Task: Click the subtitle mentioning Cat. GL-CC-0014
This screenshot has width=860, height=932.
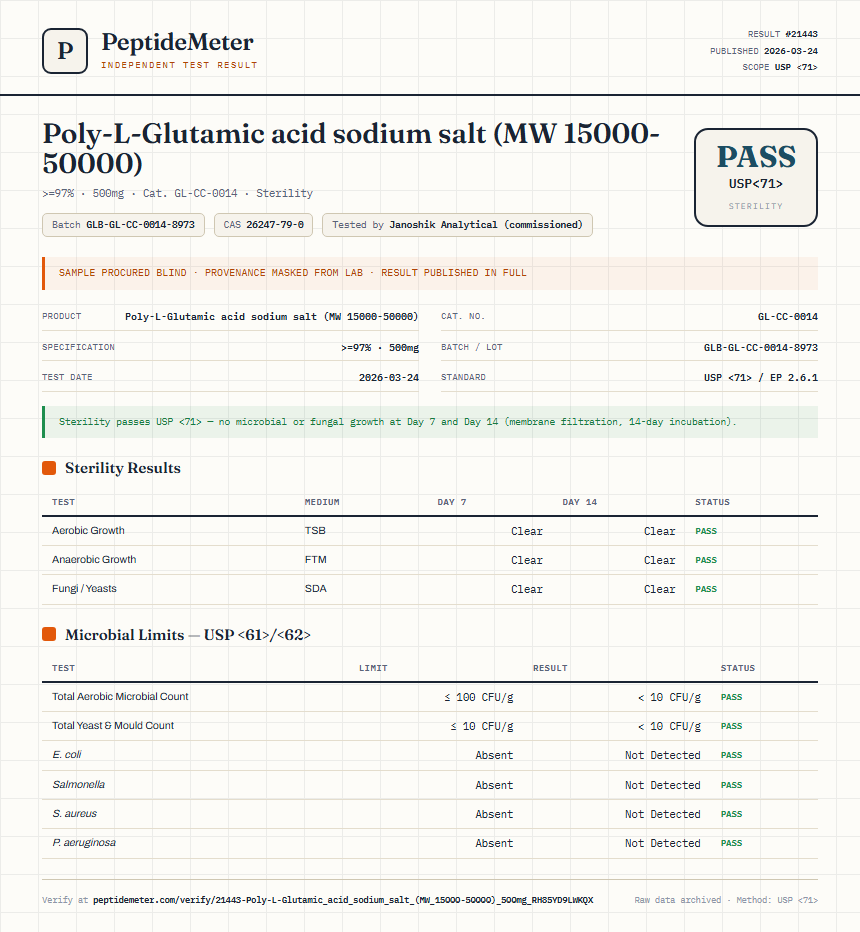Action: coord(177,193)
